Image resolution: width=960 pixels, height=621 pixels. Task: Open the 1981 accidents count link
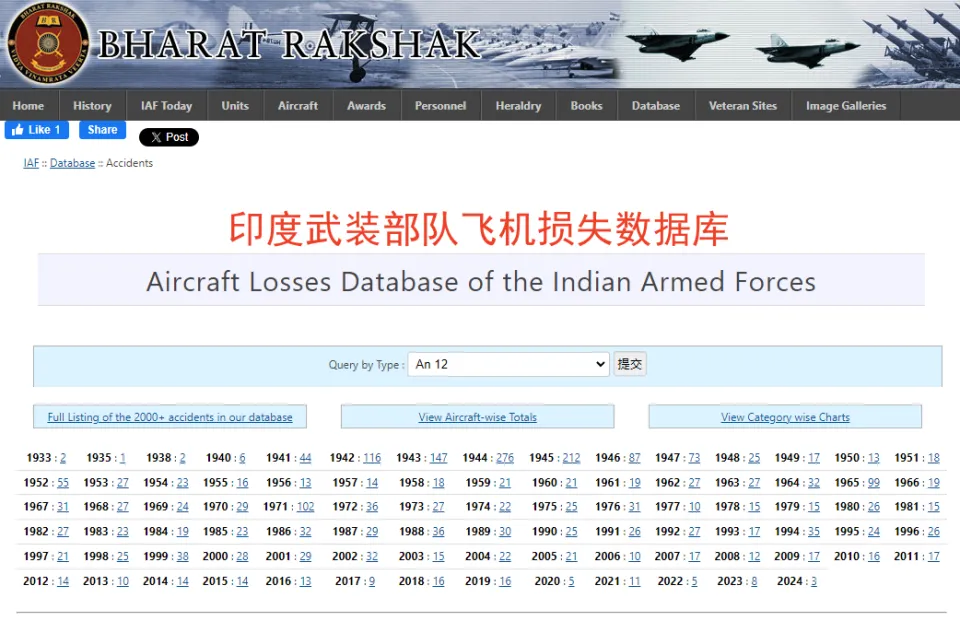coord(934,507)
